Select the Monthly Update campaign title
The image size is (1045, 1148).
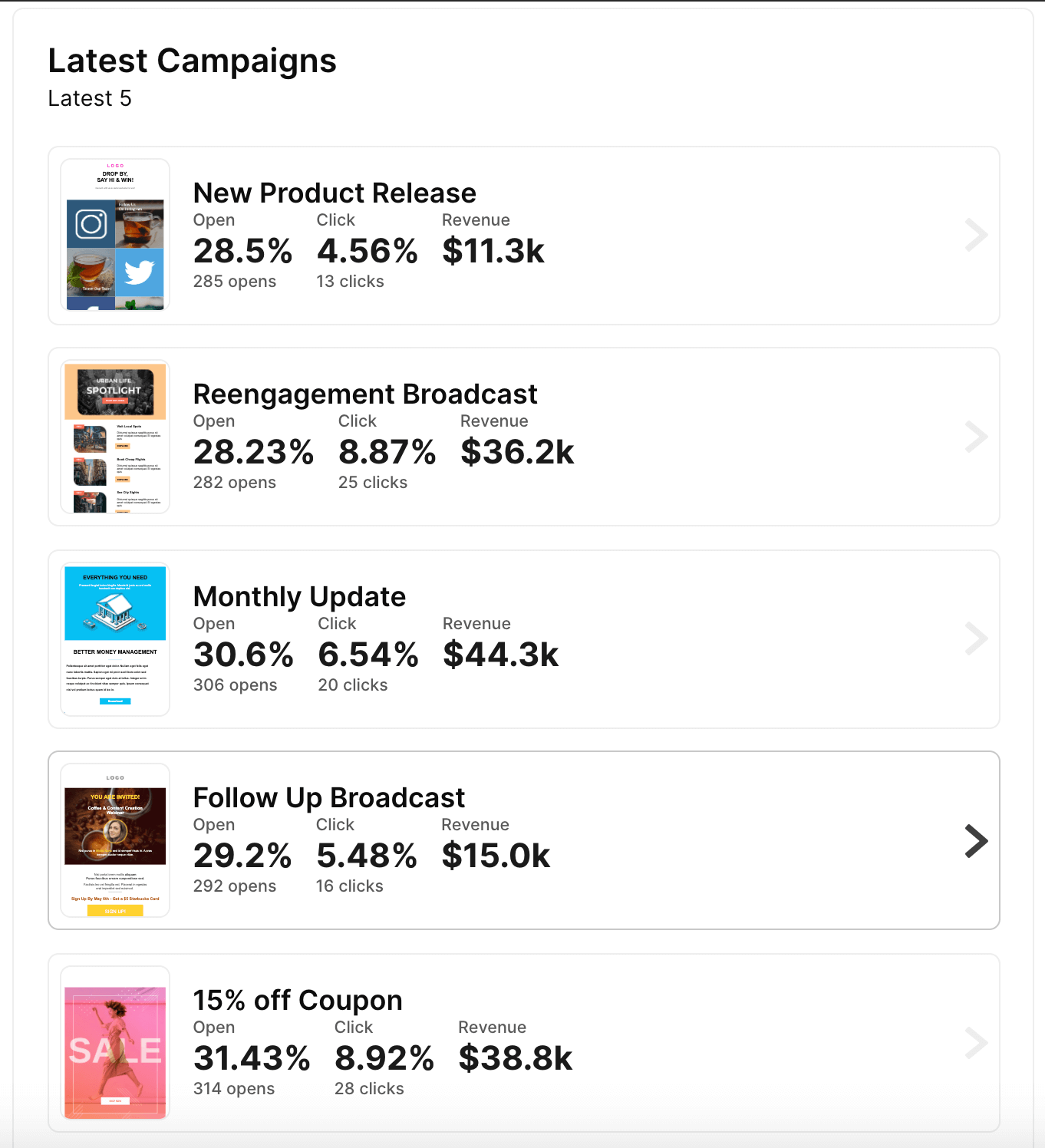[x=299, y=596]
